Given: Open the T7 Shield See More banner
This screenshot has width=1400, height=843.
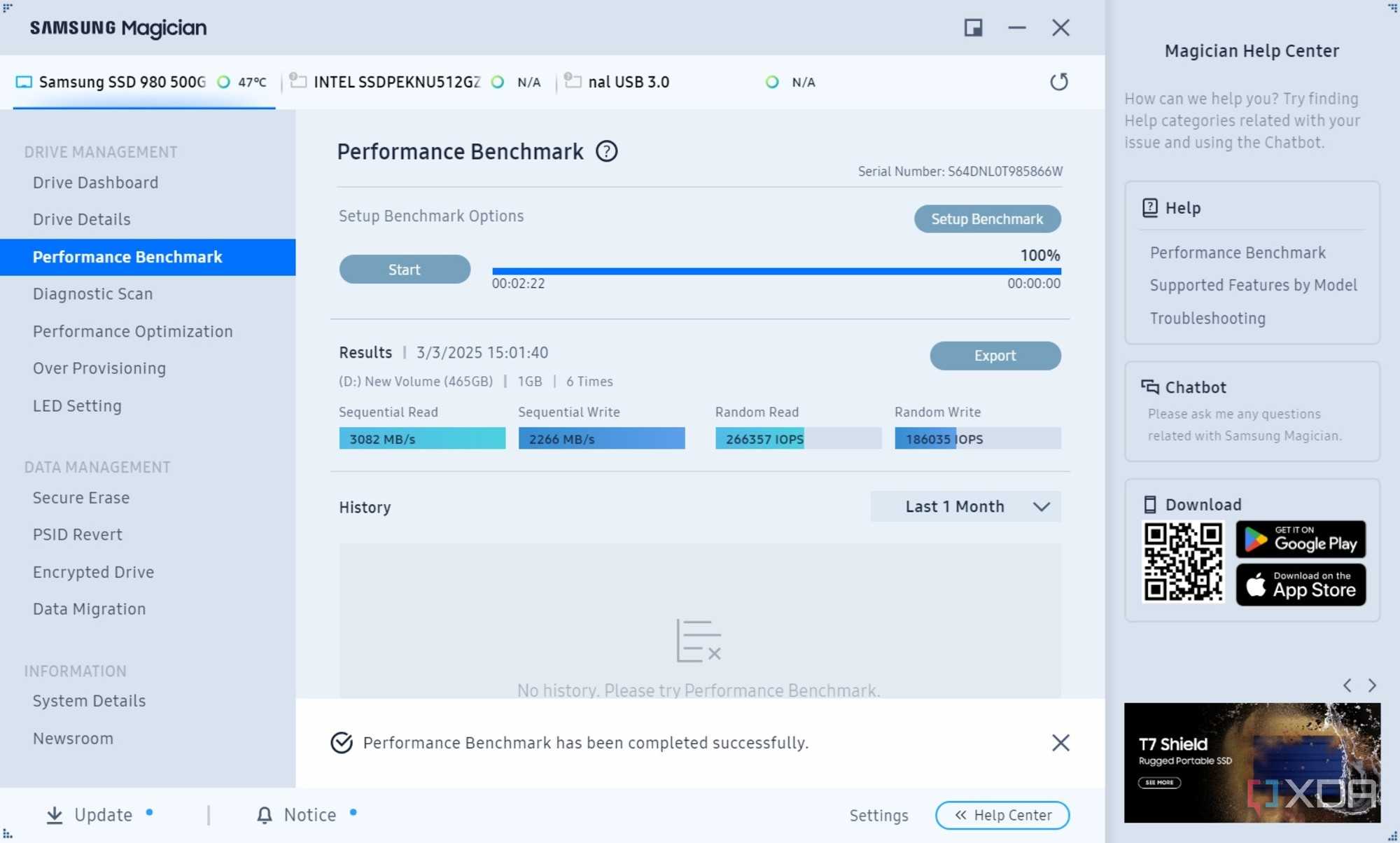Looking at the screenshot, I should pyautogui.click(x=1159, y=782).
